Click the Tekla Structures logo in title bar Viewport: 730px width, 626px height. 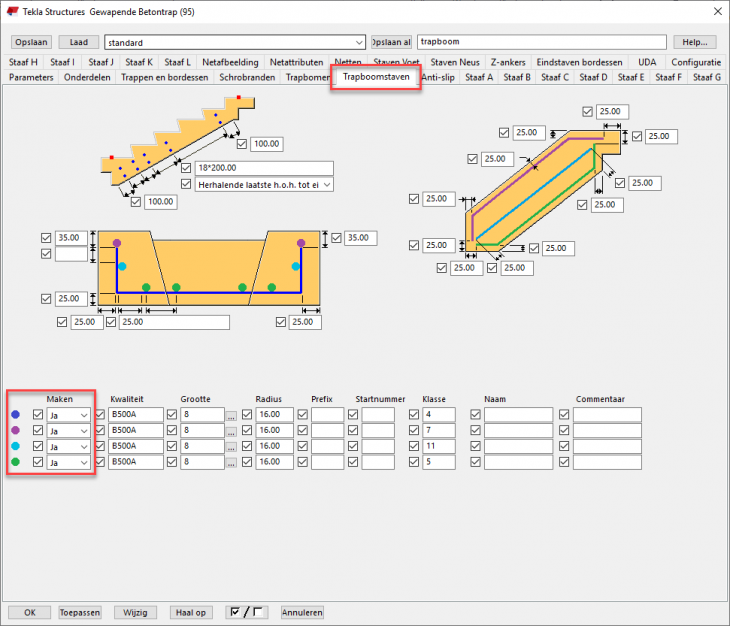(12, 11)
